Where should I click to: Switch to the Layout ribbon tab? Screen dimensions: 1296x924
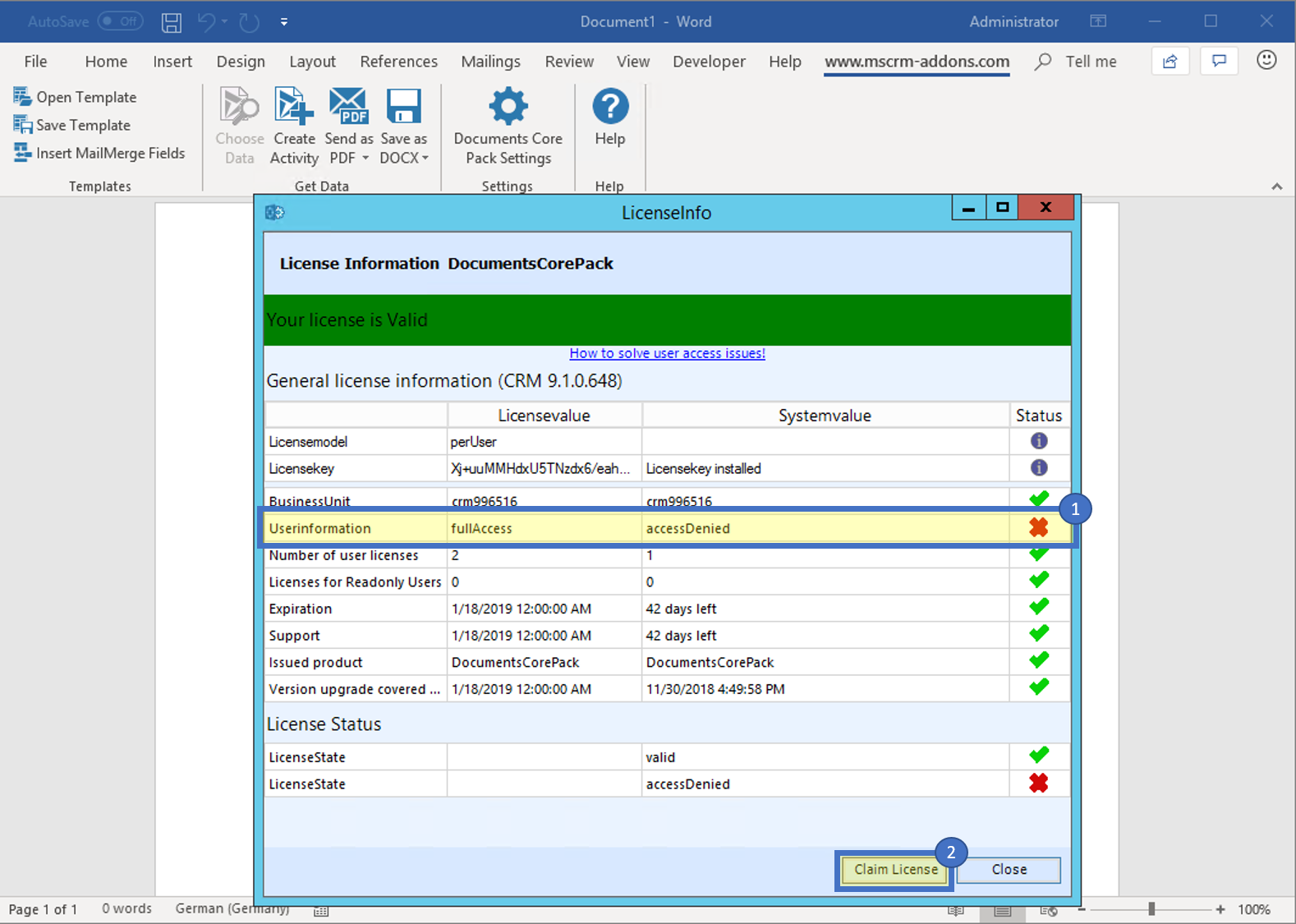coord(312,62)
